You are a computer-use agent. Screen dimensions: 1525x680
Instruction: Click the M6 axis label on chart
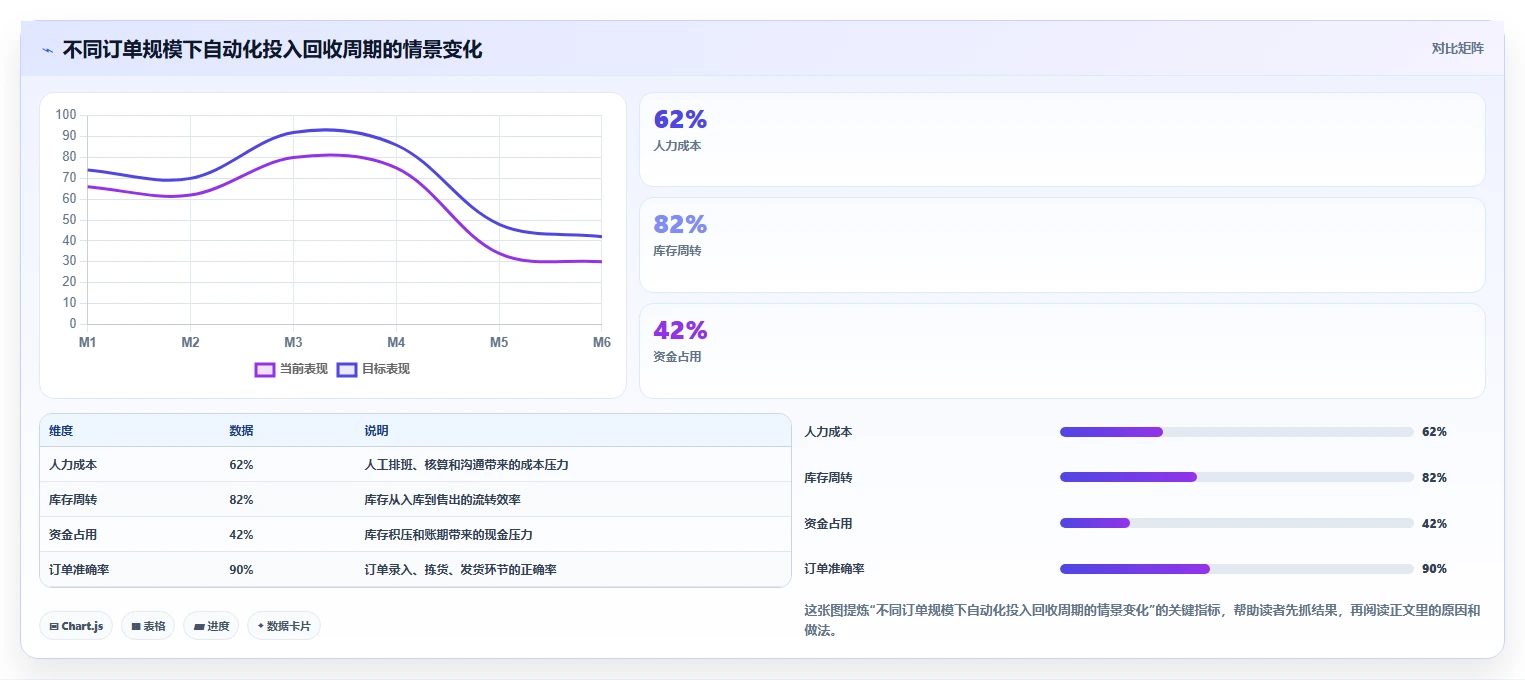601,342
